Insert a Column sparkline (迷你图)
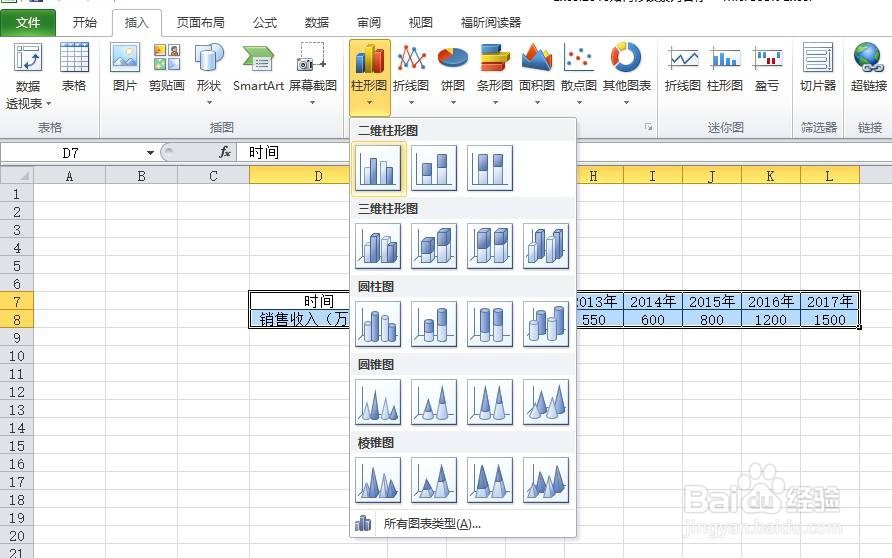This screenshot has width=892, height=558. click(x=725, y=67)
